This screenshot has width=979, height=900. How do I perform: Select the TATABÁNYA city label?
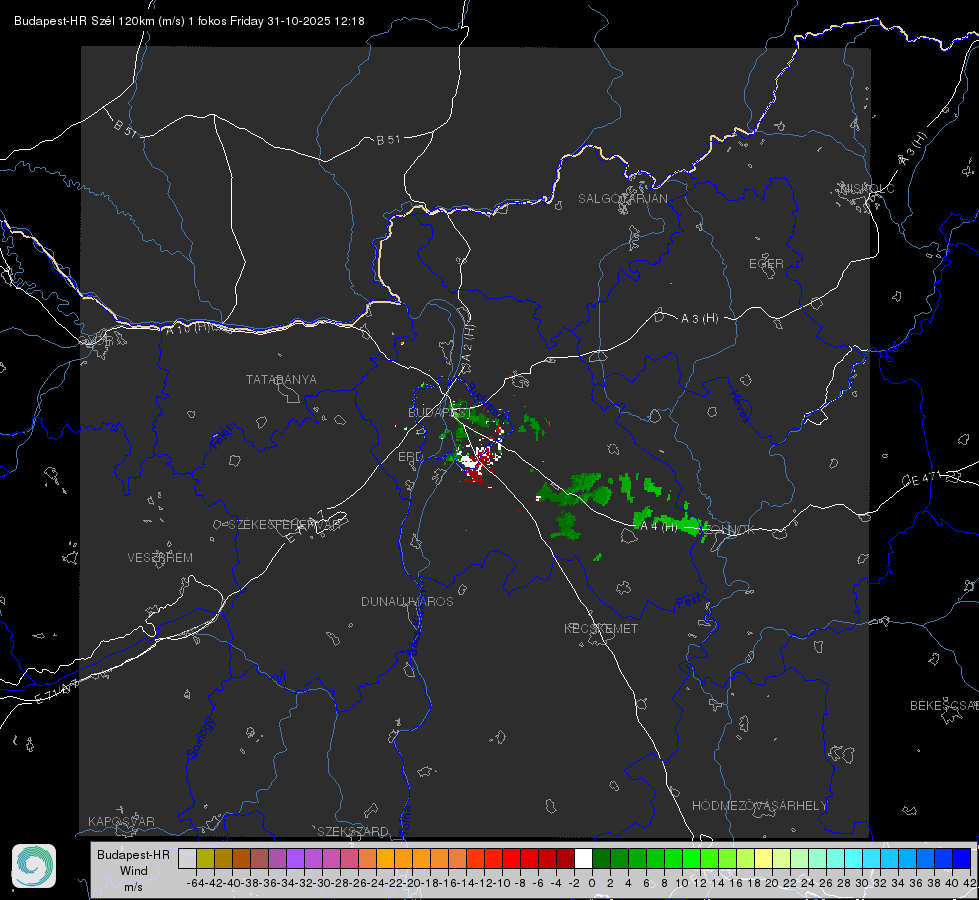[281, 380]
